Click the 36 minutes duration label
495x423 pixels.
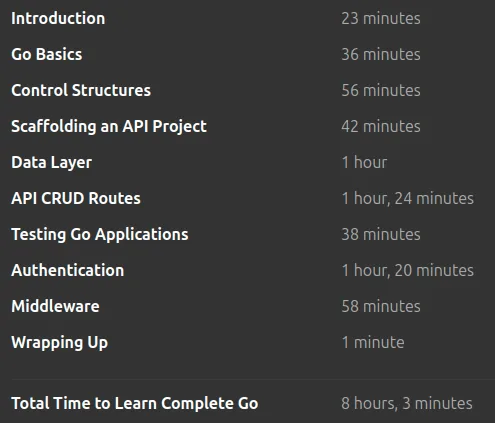(x=381, y=54)
